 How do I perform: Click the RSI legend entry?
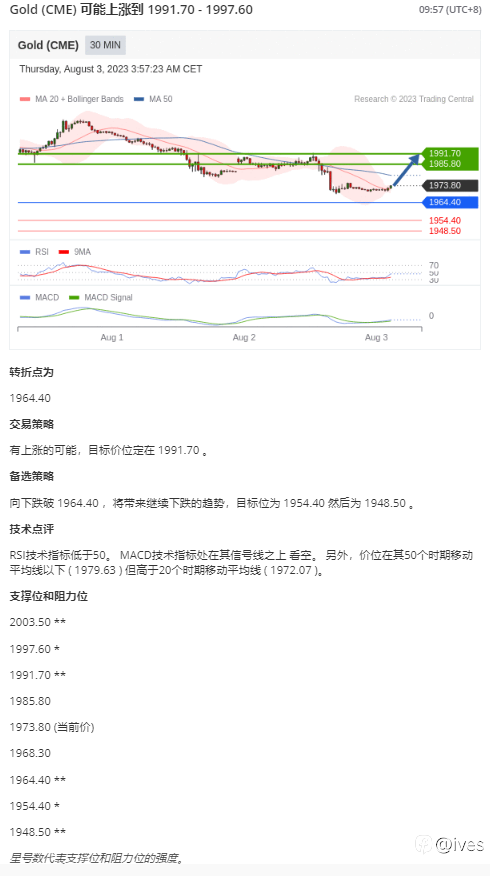coord(34,252)
